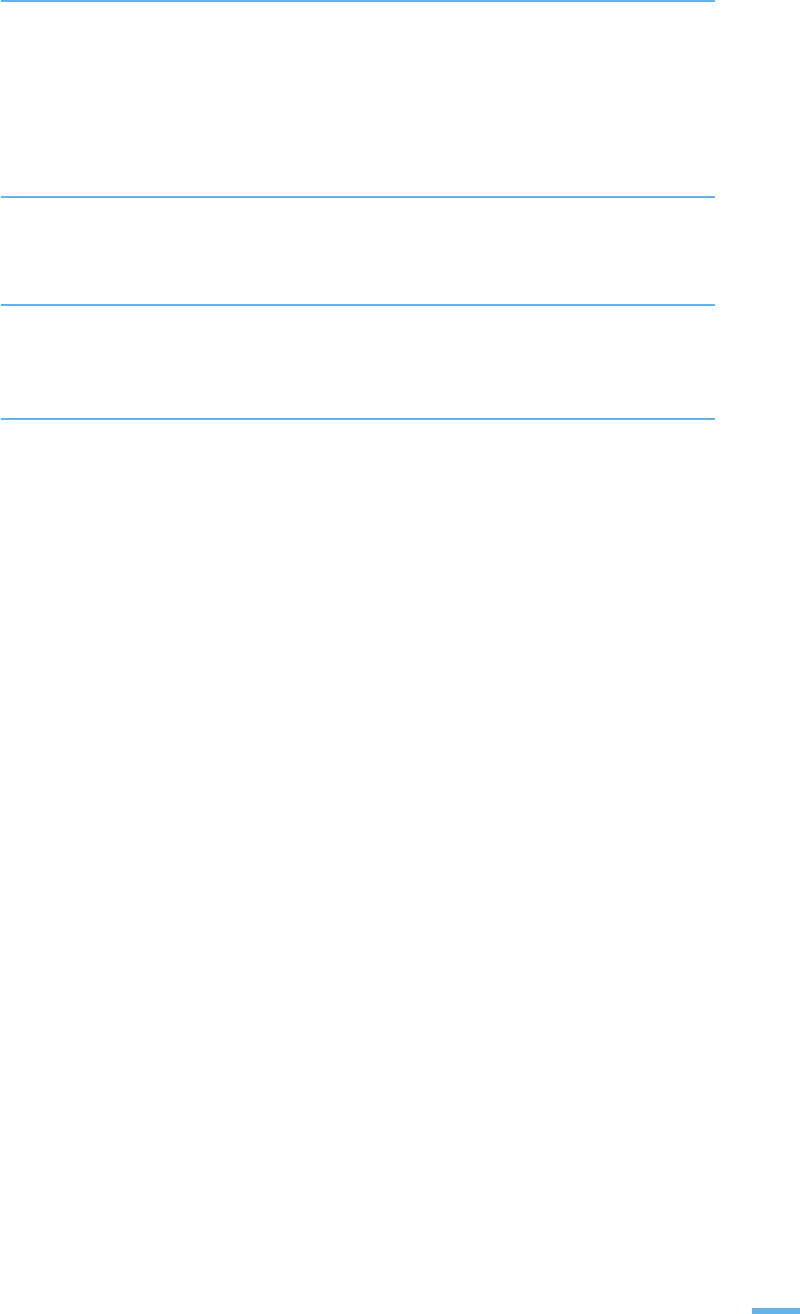Click the second blue horizontal rule

(x=358, y=197)
